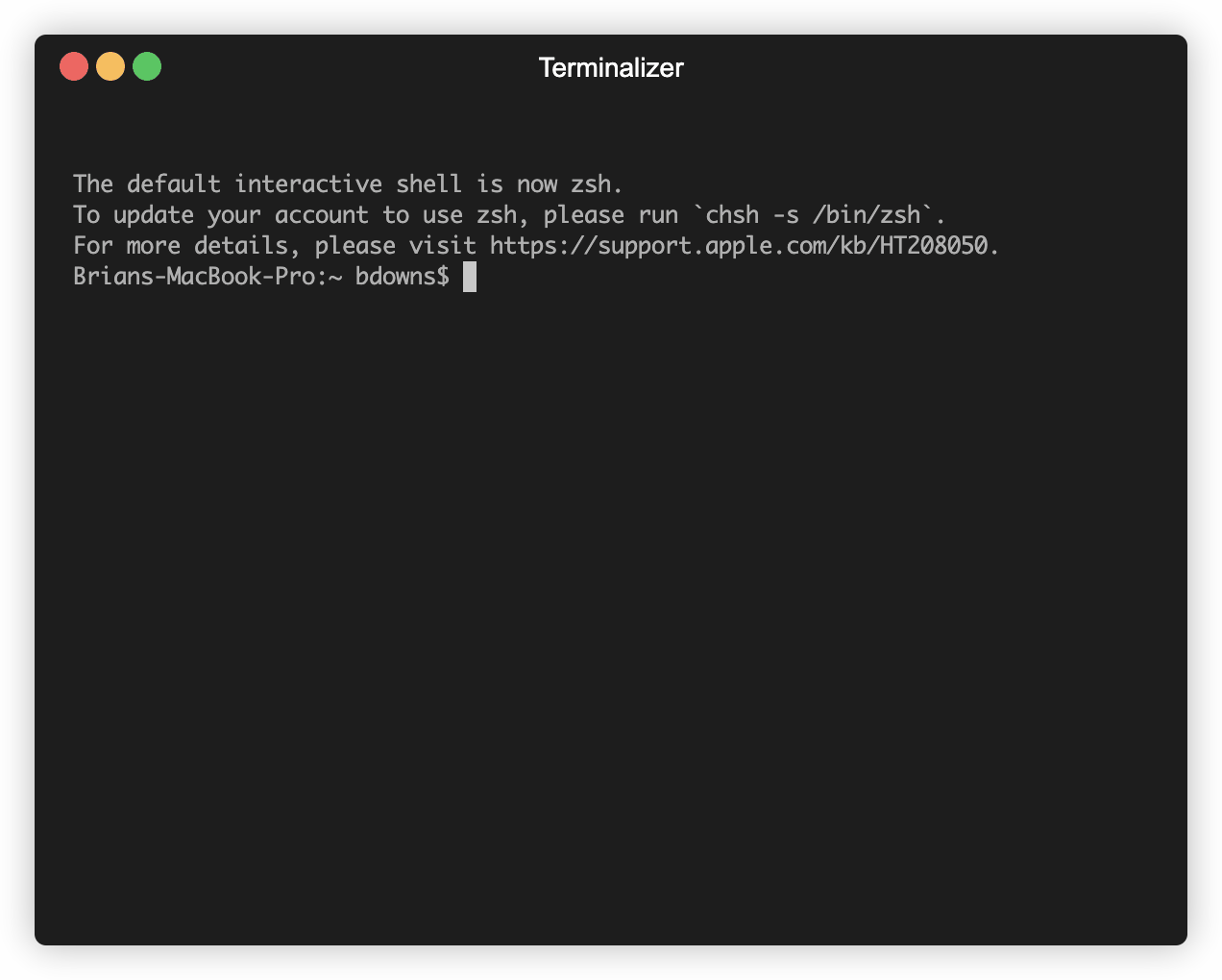
Task: Open the https://support.apple.com/kb/HT208050 link
Action: 738,246
